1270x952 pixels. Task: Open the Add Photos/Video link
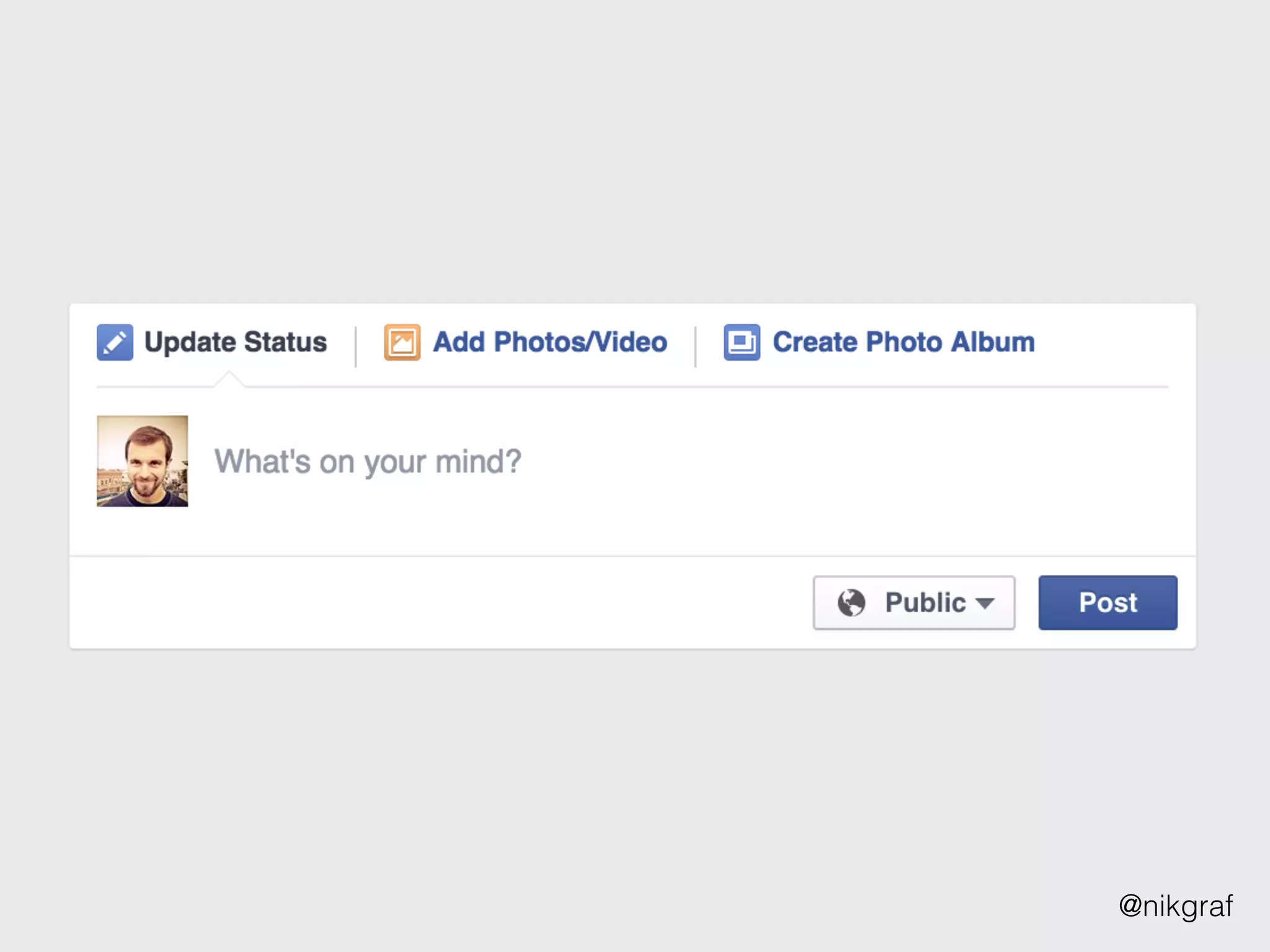pos(549,342)
